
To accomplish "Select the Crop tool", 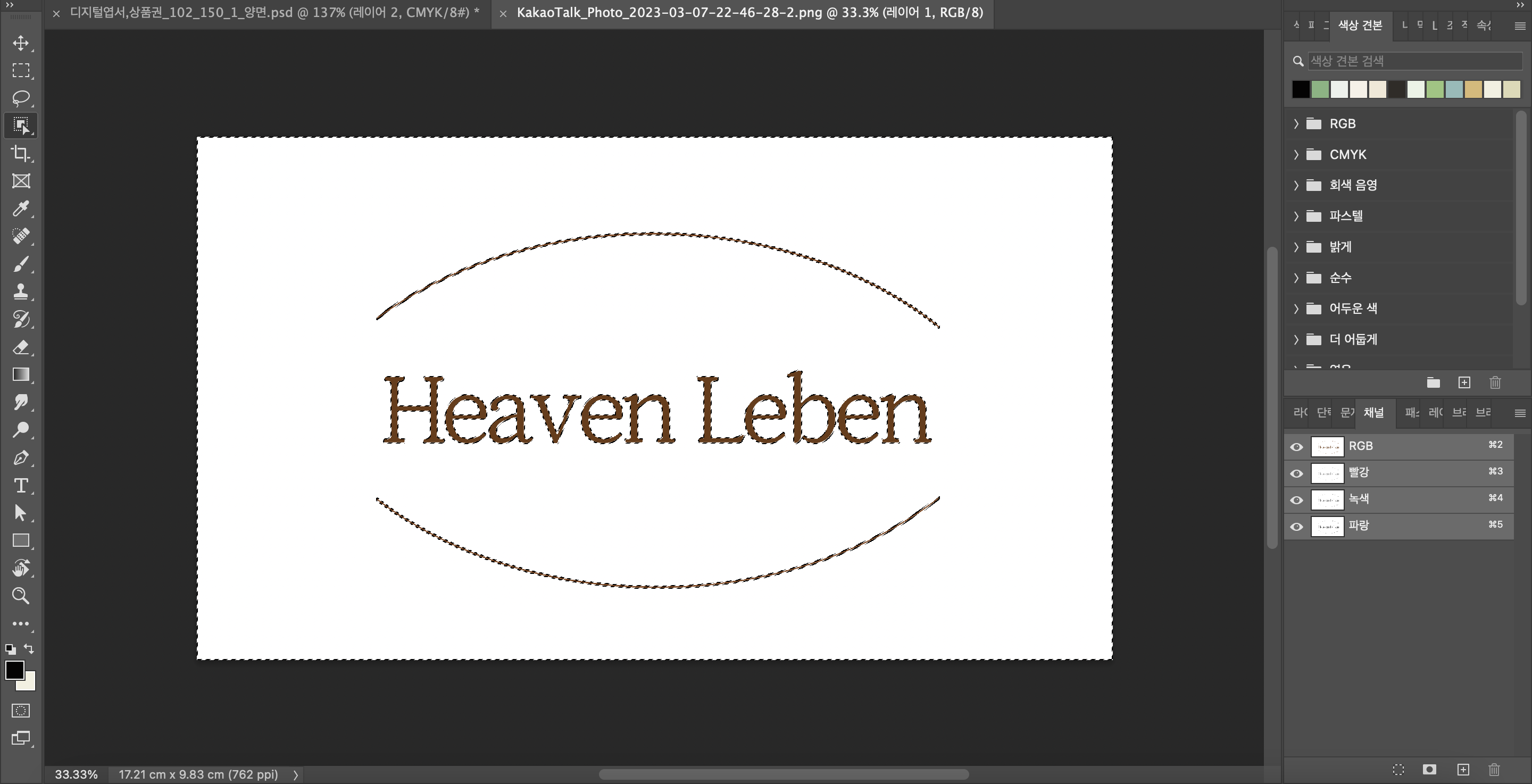I will coord(21,153).
